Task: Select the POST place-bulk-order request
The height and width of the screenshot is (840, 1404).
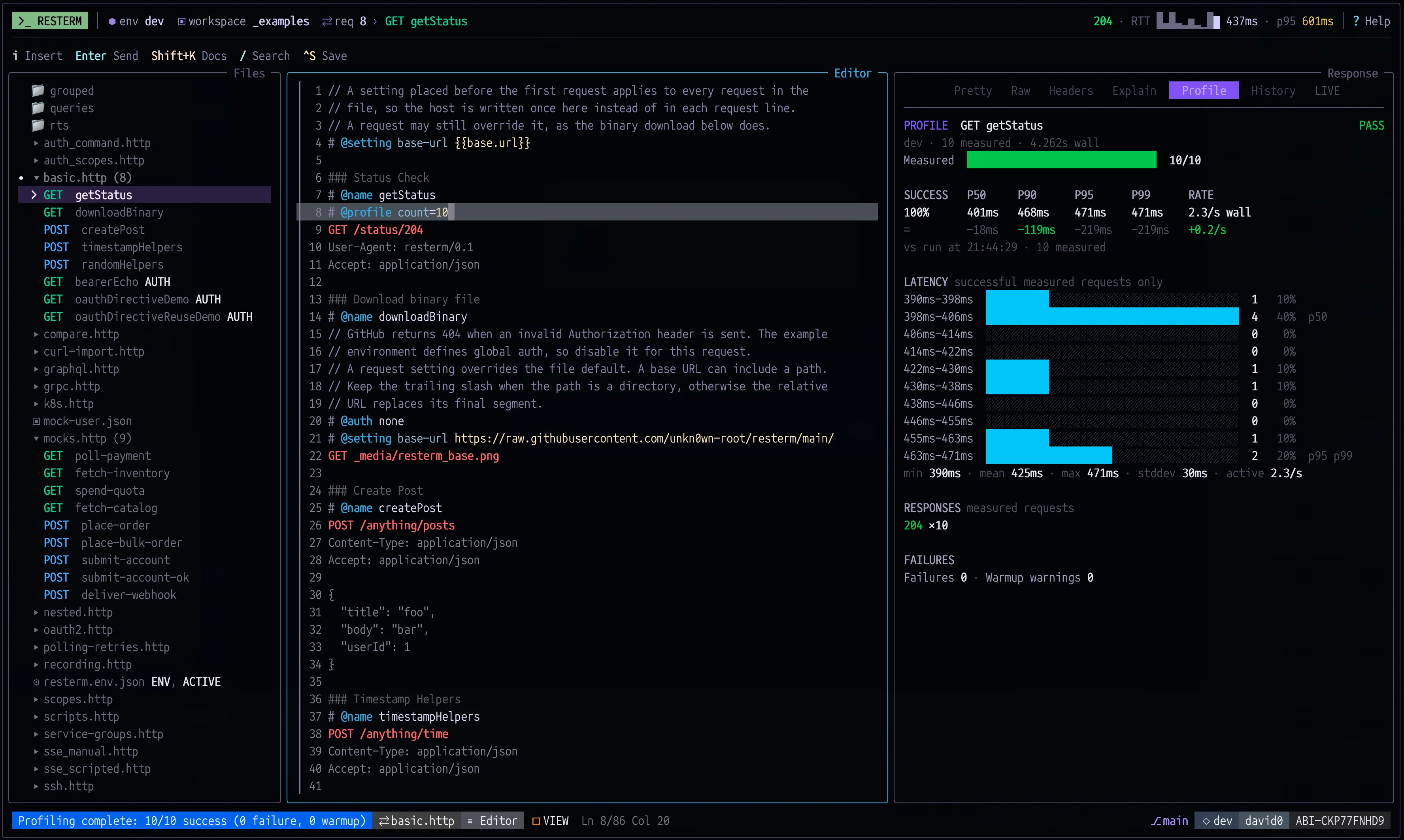Action: click(x=113, y=543)
